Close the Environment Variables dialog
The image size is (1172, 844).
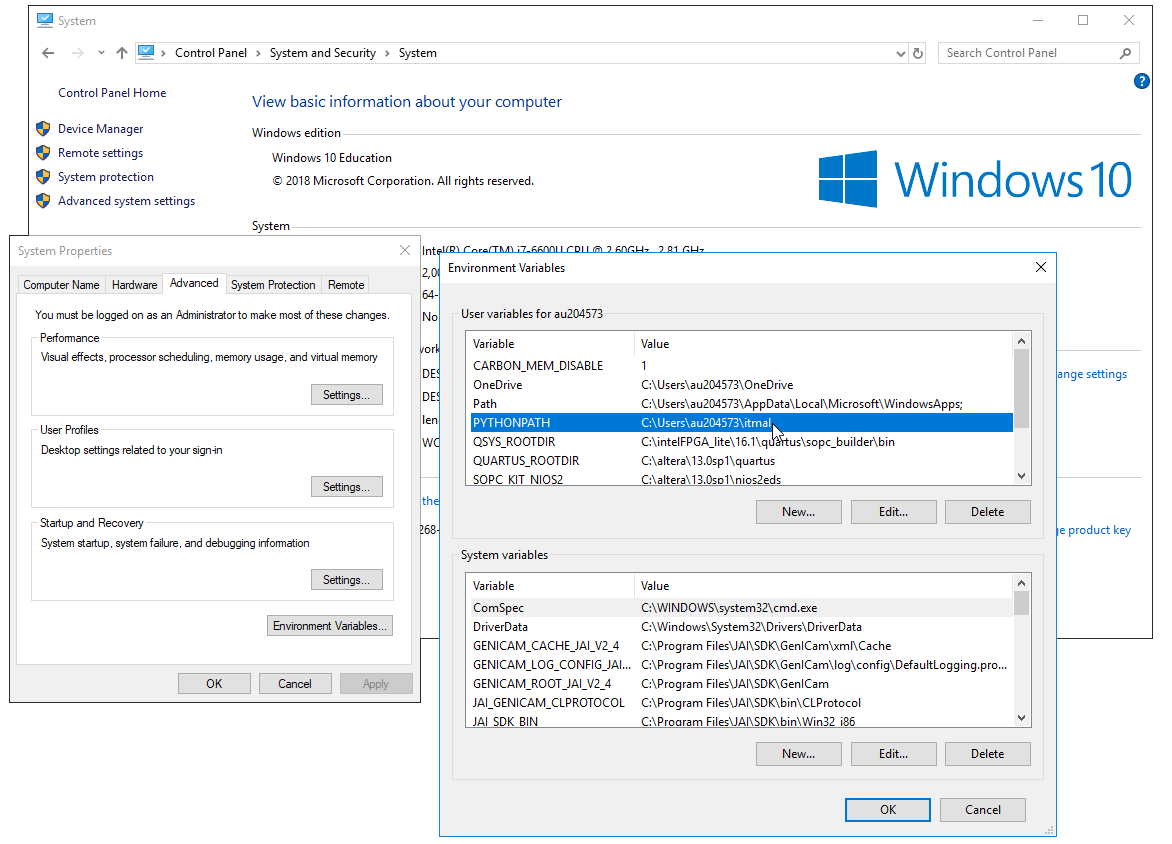(1040, 268)
